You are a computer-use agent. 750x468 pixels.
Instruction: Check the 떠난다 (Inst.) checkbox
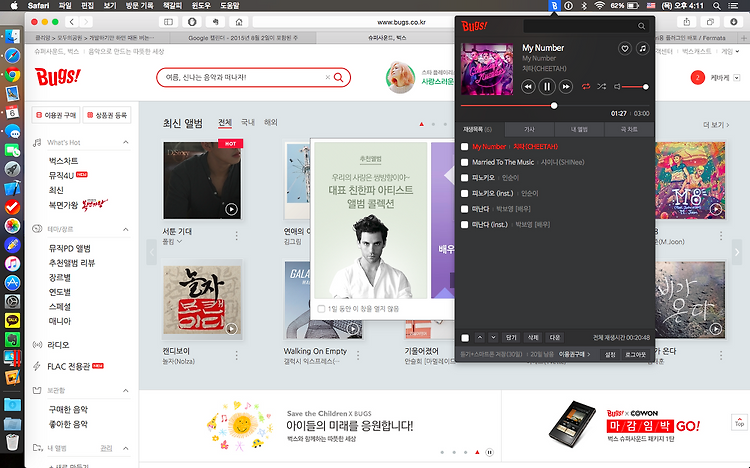click(x=464, y=224)
